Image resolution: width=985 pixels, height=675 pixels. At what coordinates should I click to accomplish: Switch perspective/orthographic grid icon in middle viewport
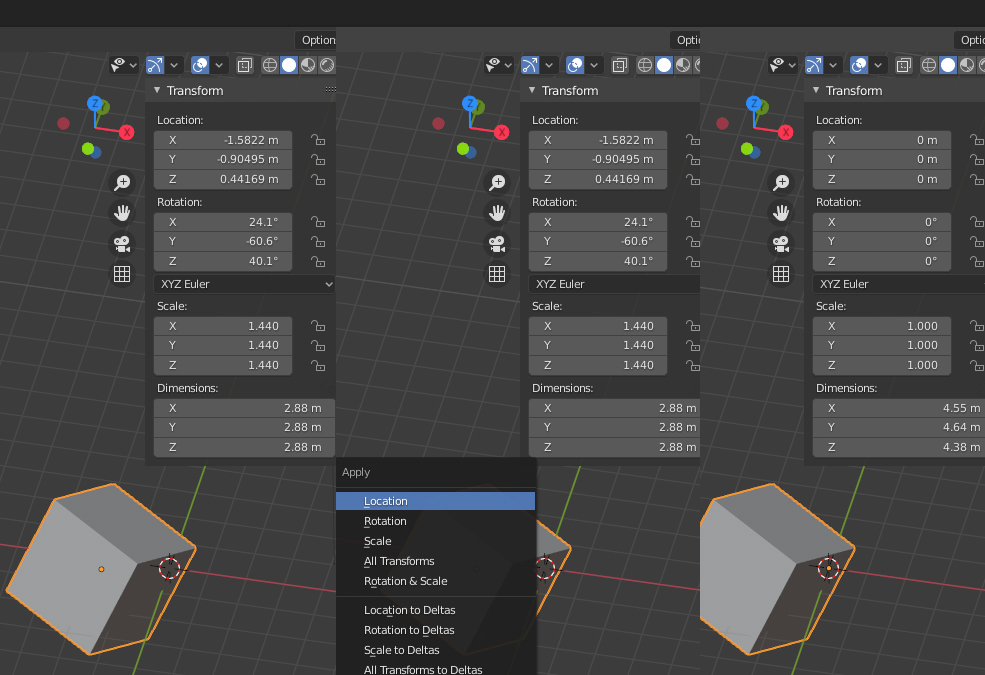point(497,274)
